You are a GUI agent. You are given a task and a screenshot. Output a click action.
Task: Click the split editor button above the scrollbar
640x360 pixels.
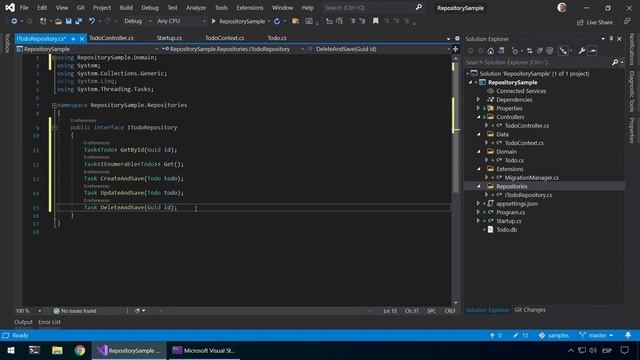[456, 49]
